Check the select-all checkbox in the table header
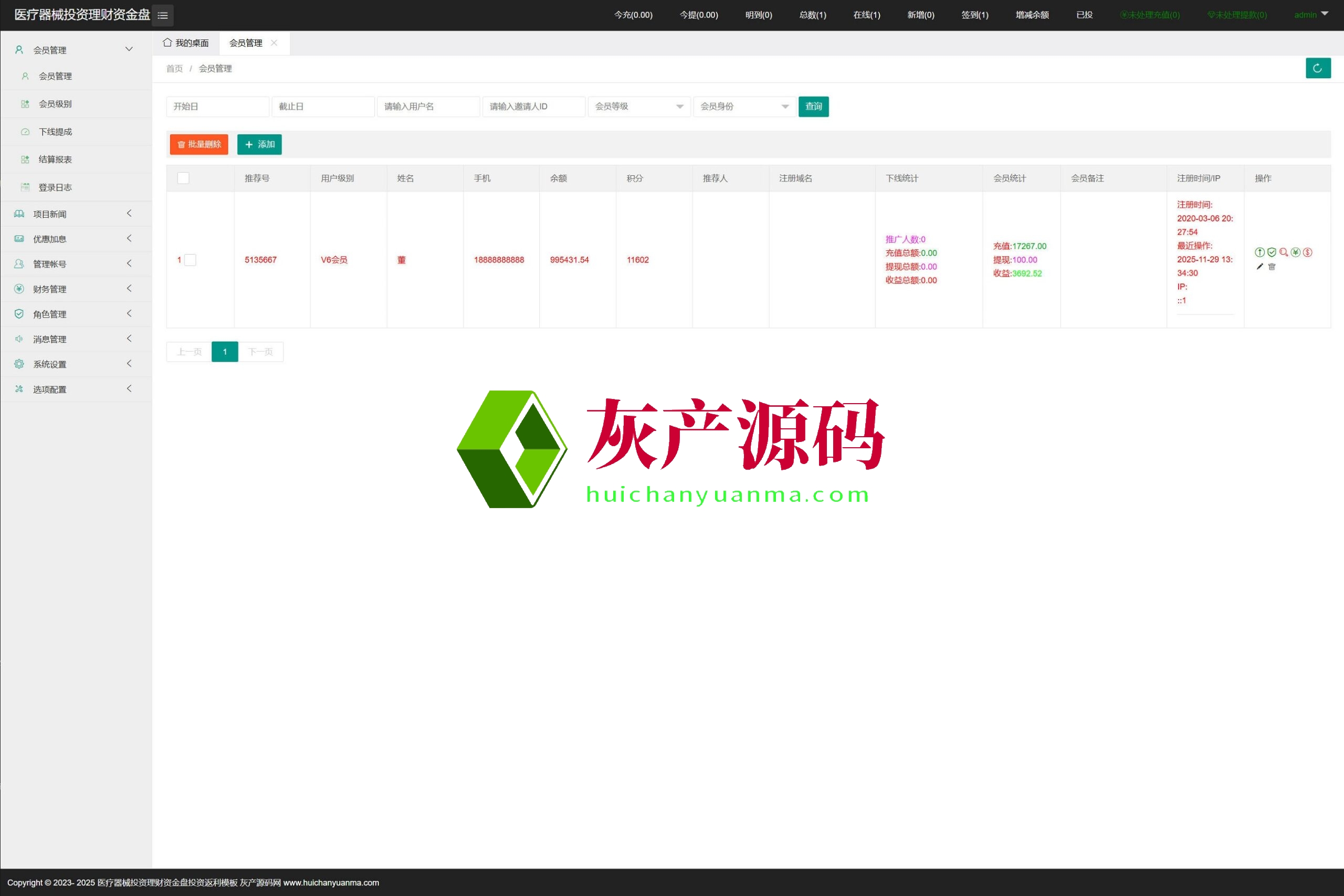The width and height of the screenshot is (1344, 896). tap(183, 178)
